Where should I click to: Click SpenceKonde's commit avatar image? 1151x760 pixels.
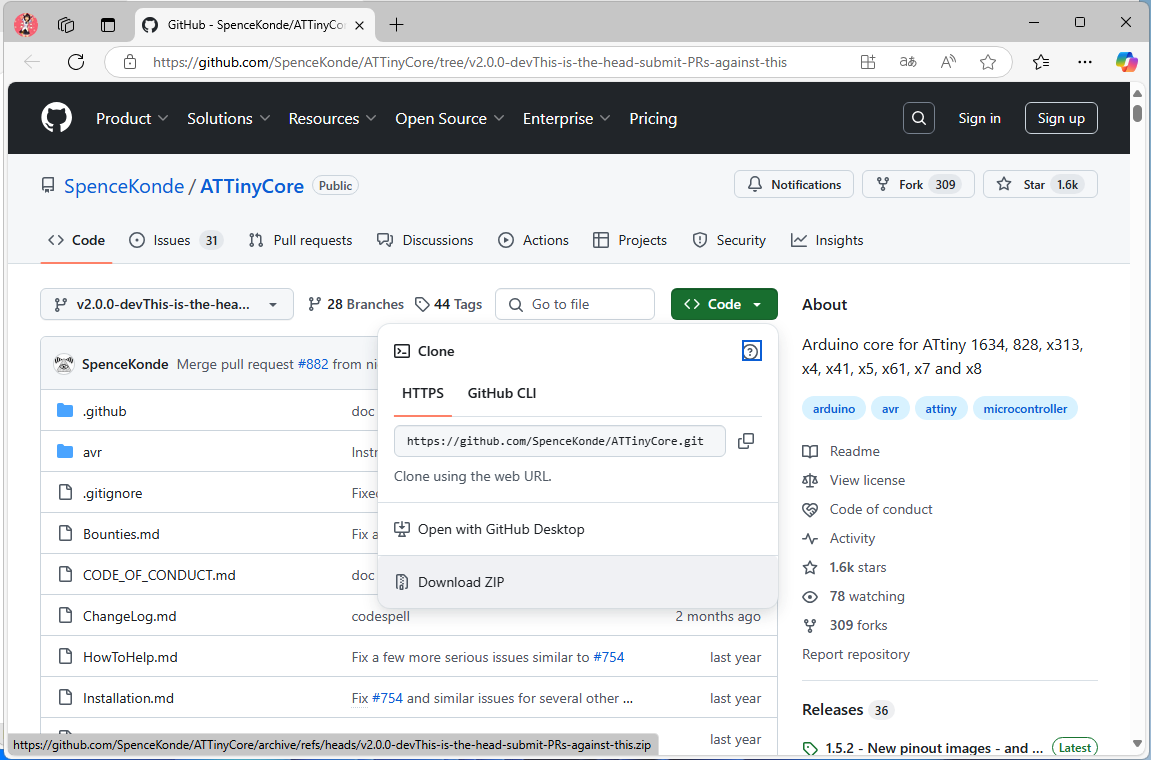click(64, 364)
